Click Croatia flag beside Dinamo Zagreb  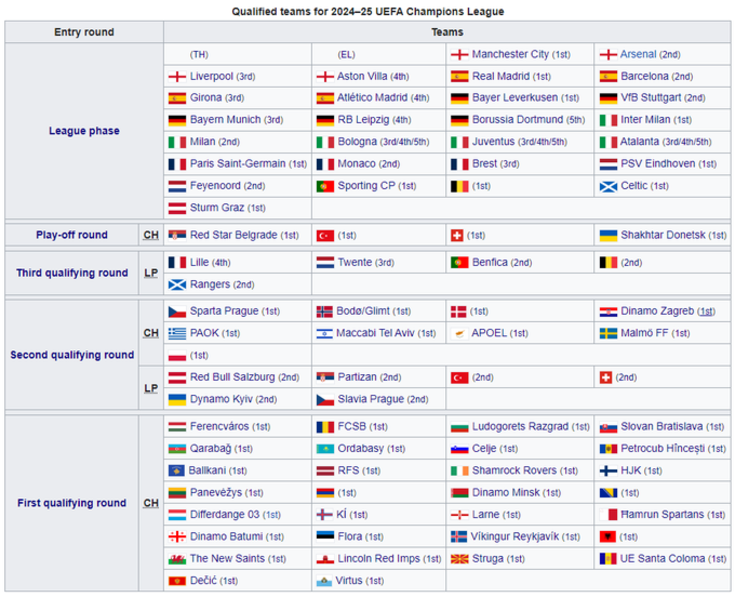point(608,312)
